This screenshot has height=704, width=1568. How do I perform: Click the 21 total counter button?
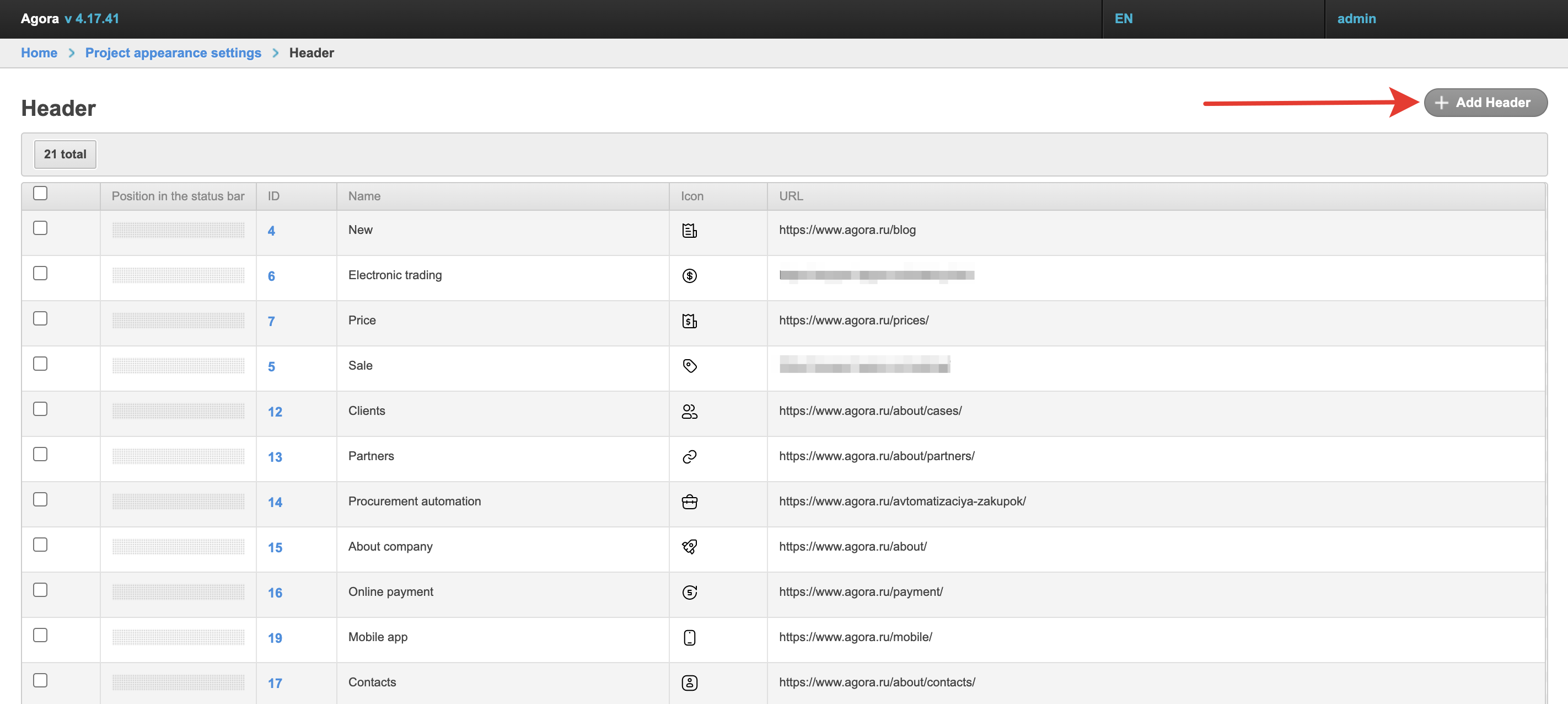[x=65, y=154]
